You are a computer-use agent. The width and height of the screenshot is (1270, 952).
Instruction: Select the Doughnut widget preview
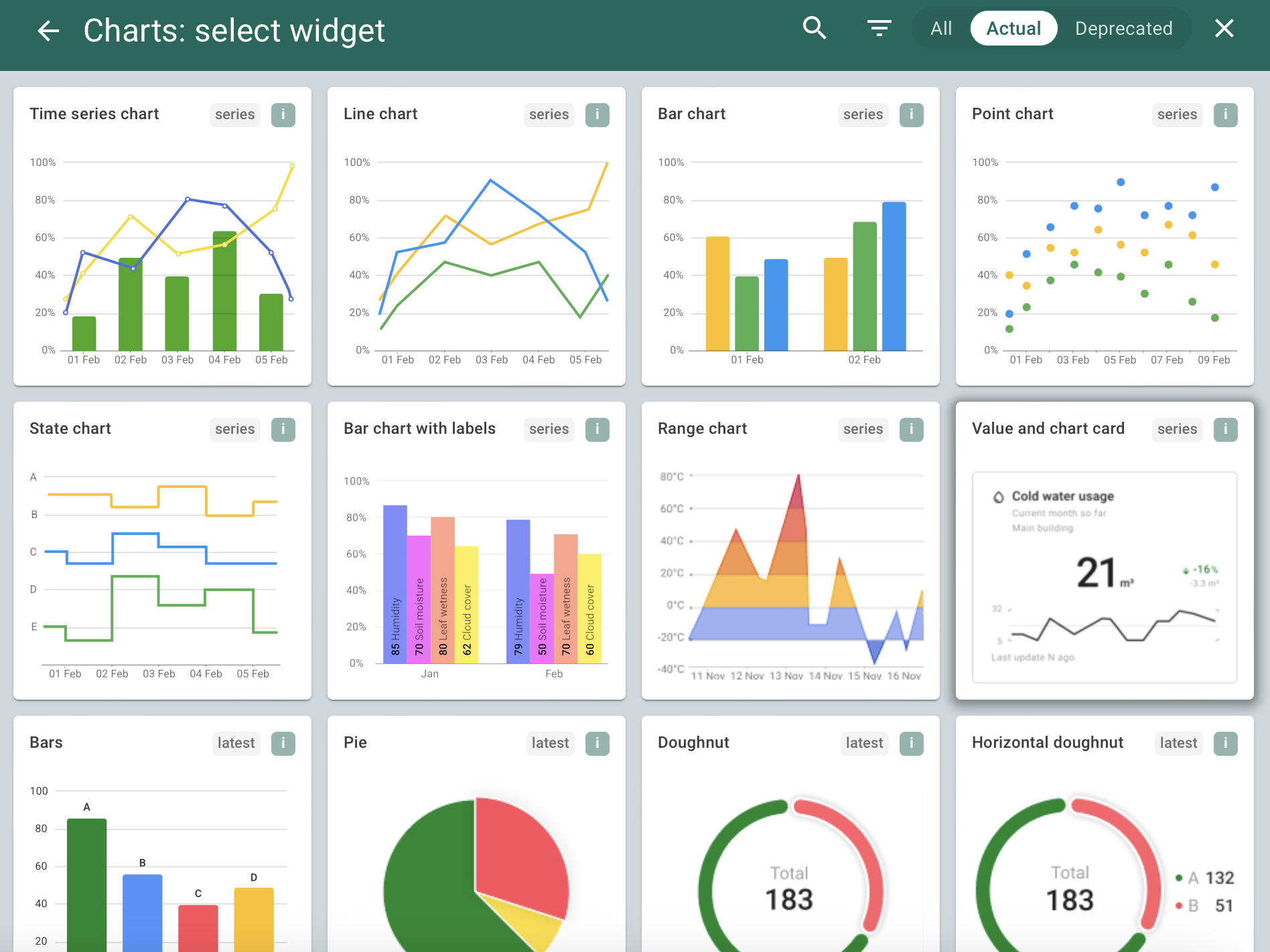[x=790, y=874]
